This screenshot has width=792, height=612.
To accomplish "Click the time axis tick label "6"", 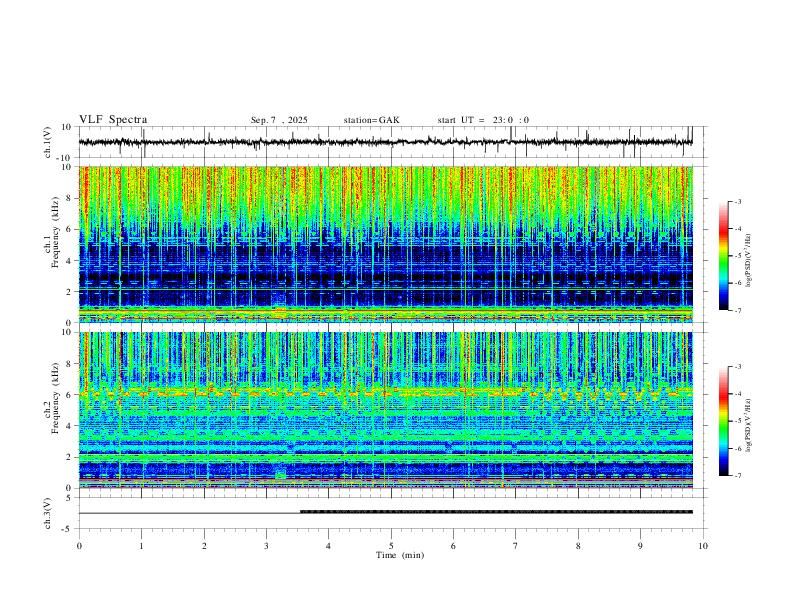I will pos(453,546).
